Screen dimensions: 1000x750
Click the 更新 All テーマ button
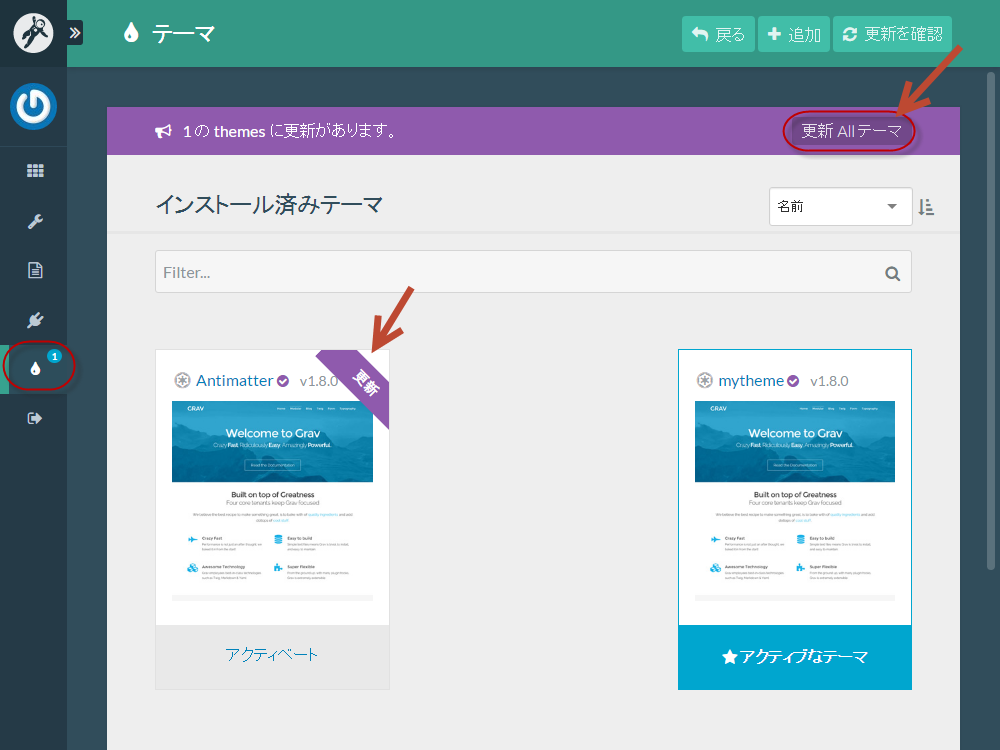tap(851, 131)
